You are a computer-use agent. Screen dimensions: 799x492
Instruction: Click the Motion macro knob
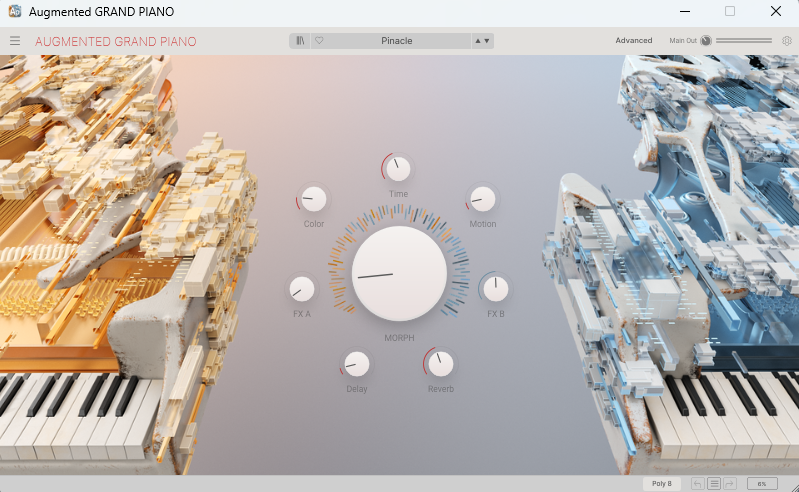coord(483,199)
